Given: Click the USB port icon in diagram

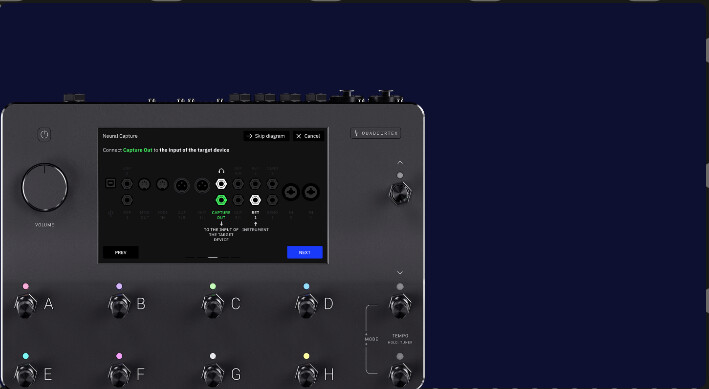Looking at the screenshot, I should (110, 183).
